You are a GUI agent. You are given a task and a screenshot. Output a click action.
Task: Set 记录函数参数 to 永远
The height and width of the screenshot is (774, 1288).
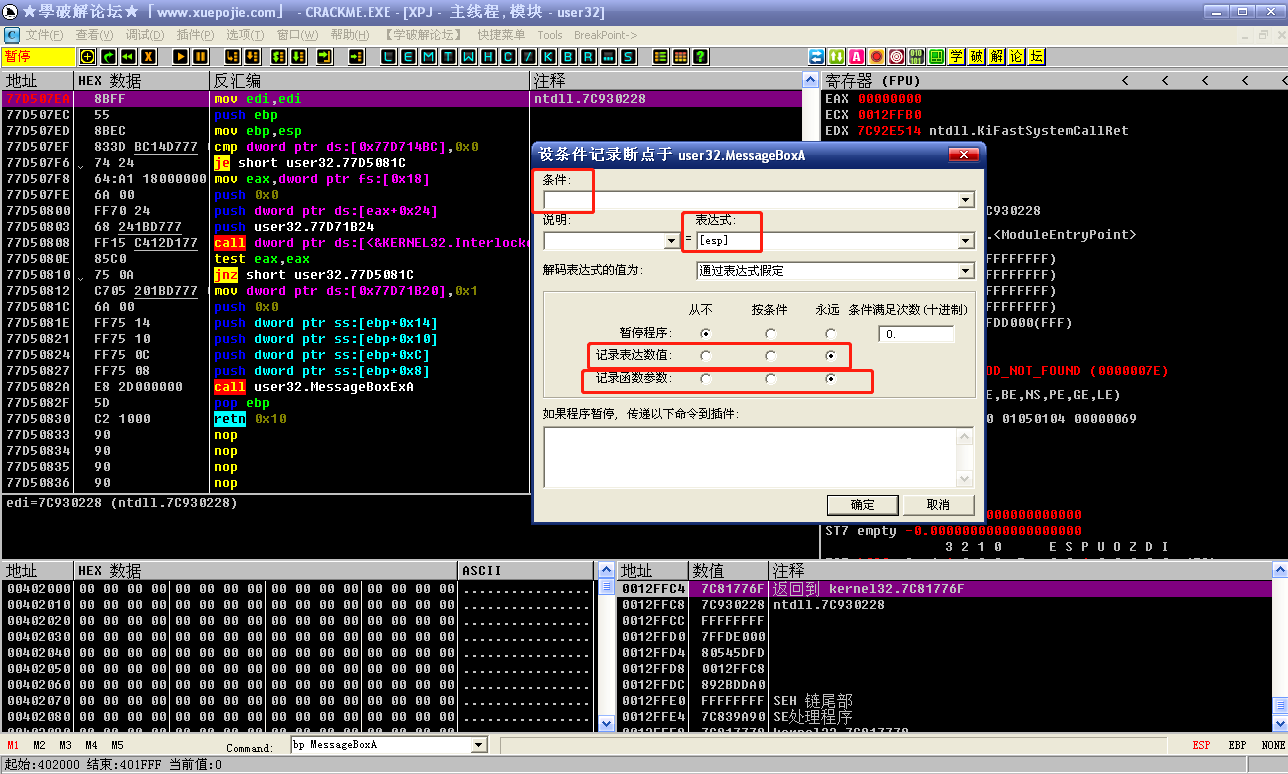[x=830, y=379]
